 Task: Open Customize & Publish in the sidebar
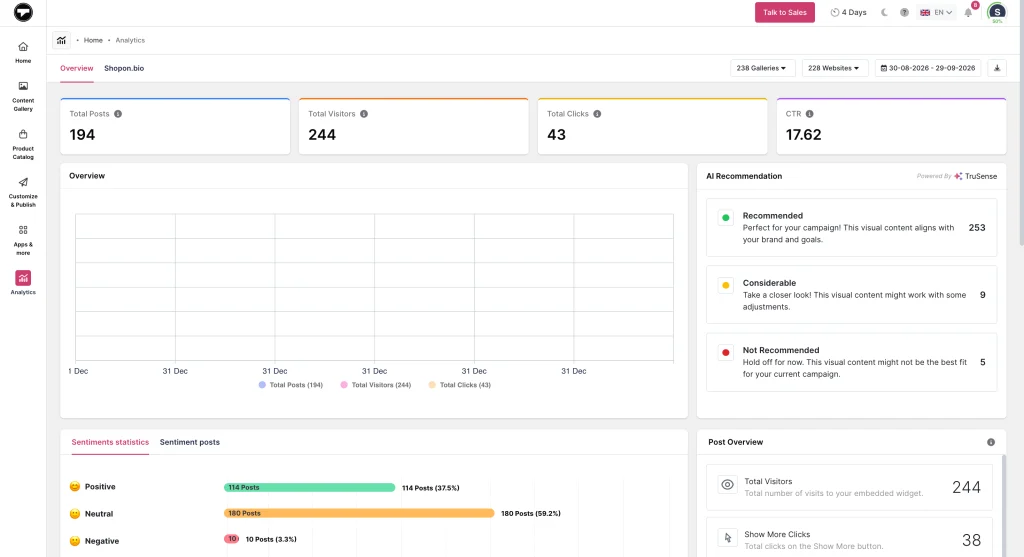(23, 192)
